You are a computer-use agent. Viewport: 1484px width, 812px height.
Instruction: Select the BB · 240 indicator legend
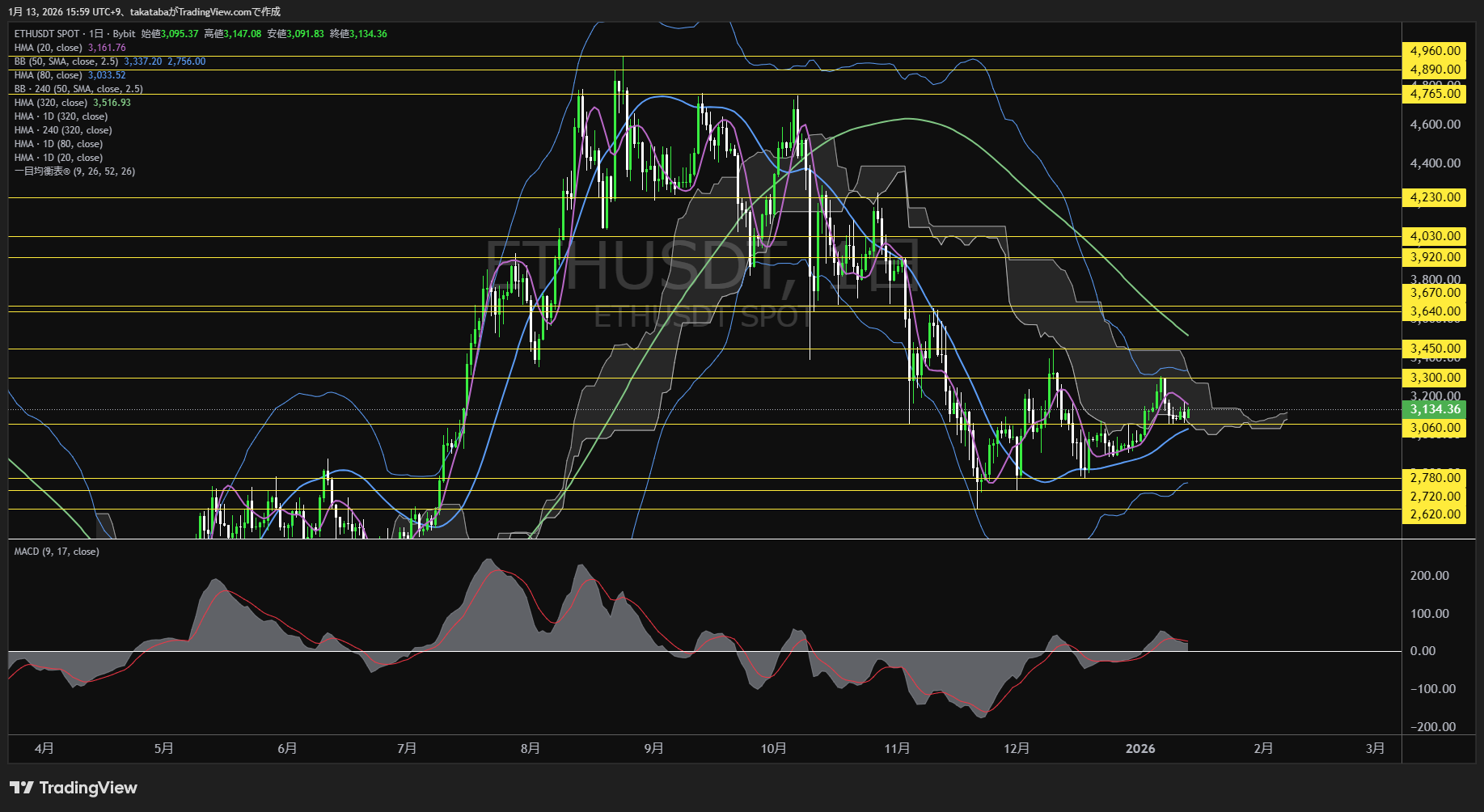pos(78,89)
